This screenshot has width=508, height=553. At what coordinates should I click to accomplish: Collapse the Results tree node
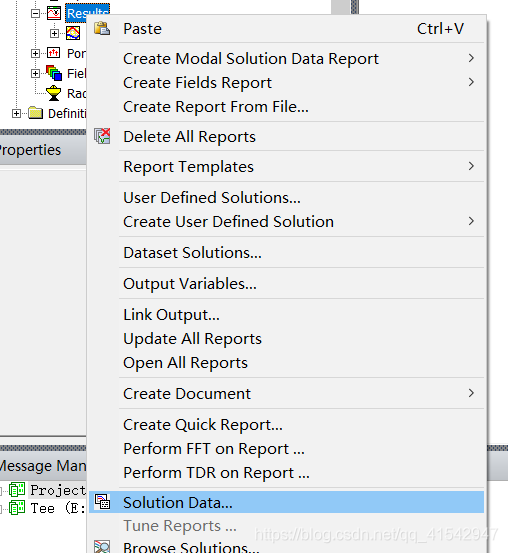tap(35, 13)
